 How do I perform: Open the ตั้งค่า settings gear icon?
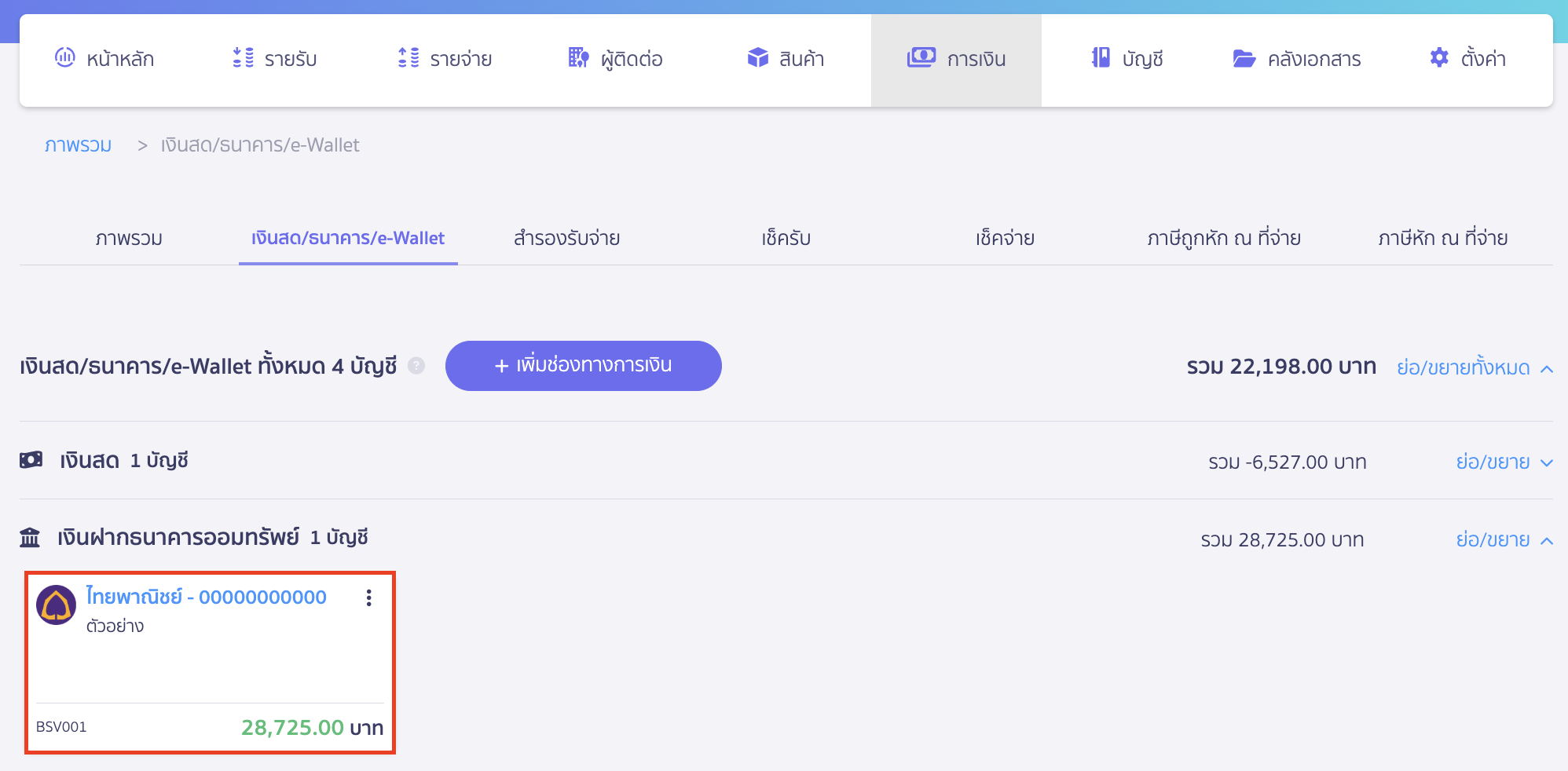pyautogui.click(x=1439, y=58)
